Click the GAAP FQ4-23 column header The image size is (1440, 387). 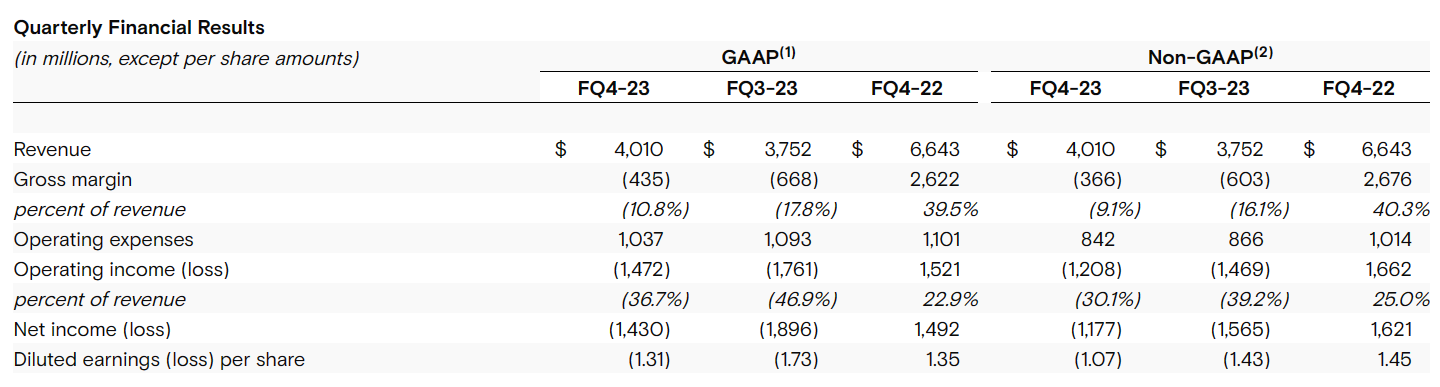coord(613,88)
